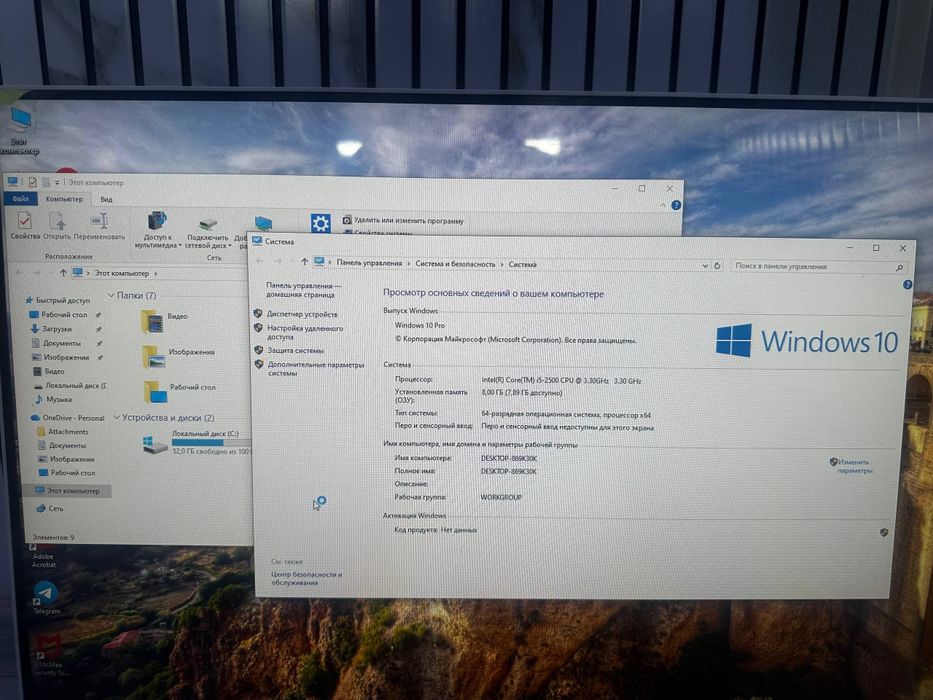Image resolution: width=933 pixels, height=700 pixels.
Task: Click Этот компьютер in Explorer address bar
Action: [121, 273]
